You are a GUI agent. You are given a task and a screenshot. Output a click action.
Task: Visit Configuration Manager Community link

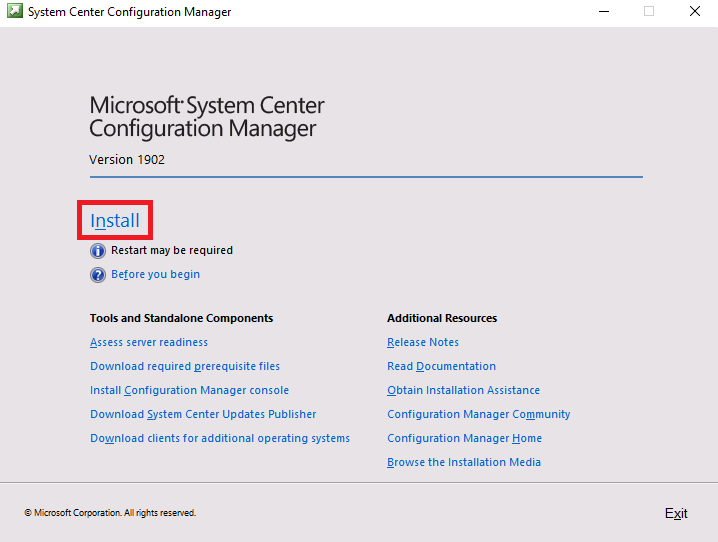pos(478,414)
